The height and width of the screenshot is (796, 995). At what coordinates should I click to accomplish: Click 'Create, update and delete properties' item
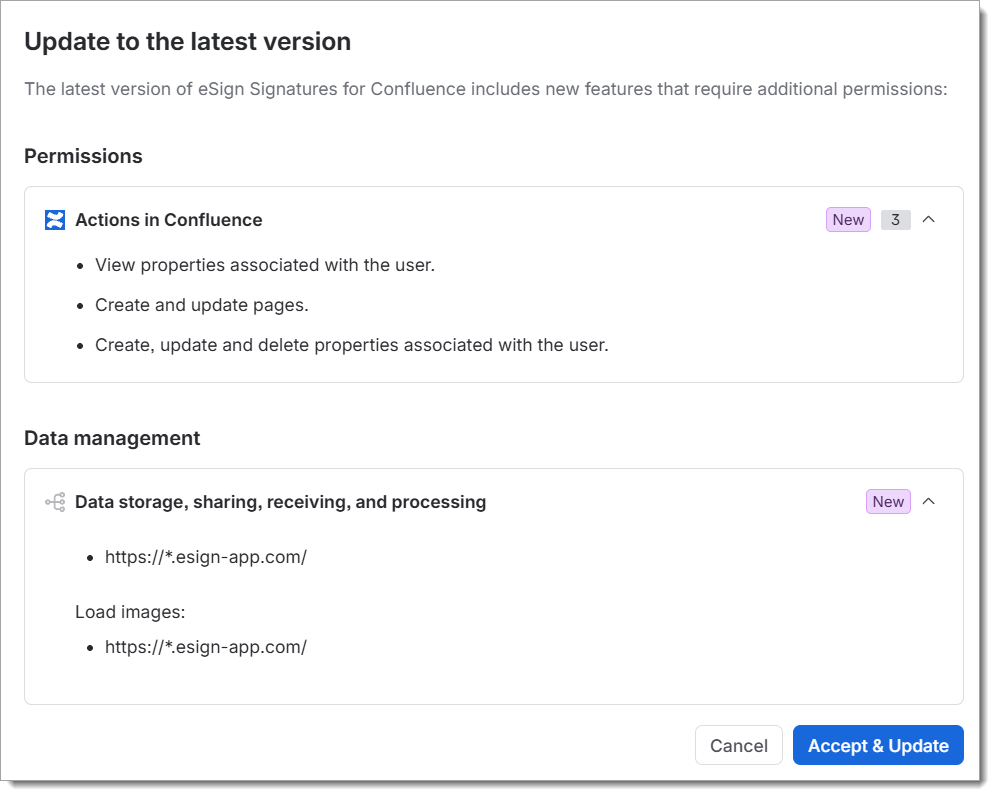[x=352, y=345]
